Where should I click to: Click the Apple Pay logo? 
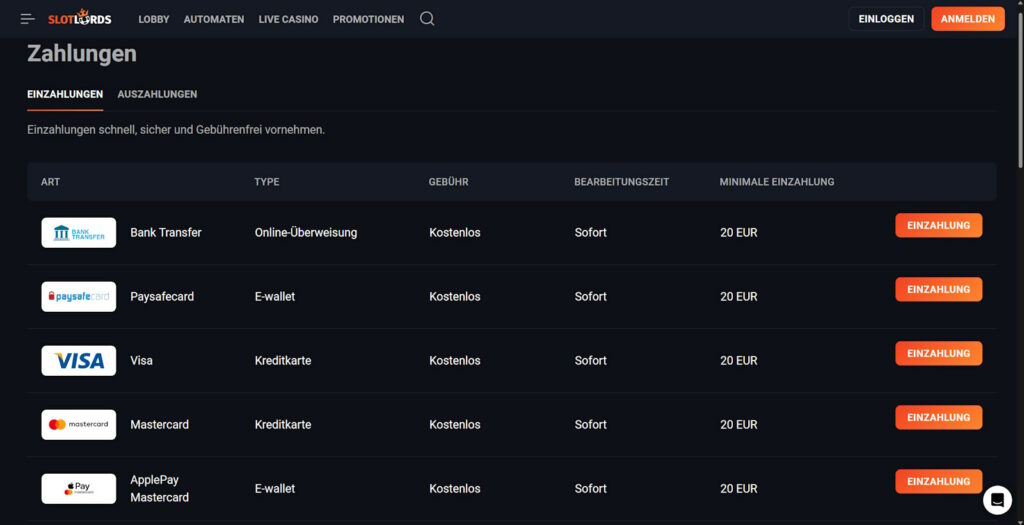[79, 489]
